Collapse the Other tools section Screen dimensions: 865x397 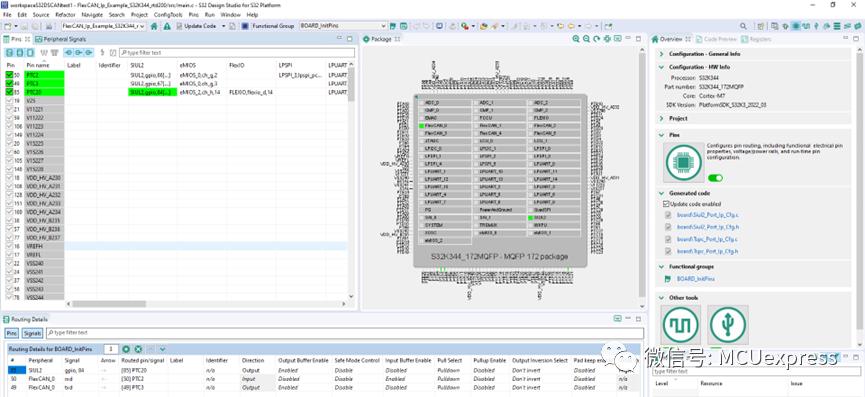[x=662, y=298]
